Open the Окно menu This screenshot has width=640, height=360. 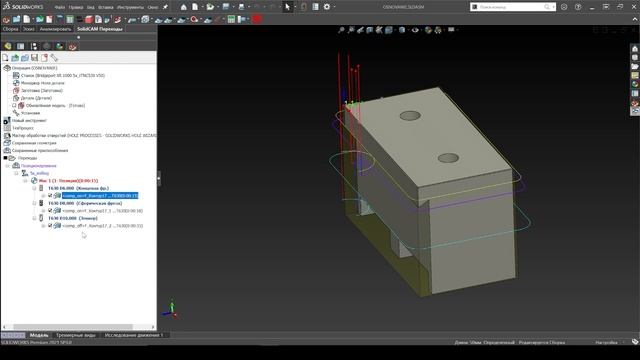point(153,7)
